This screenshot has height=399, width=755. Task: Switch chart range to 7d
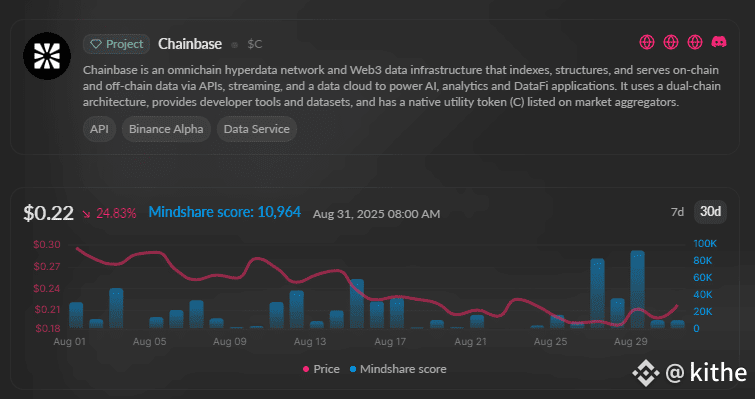[677, 212]
